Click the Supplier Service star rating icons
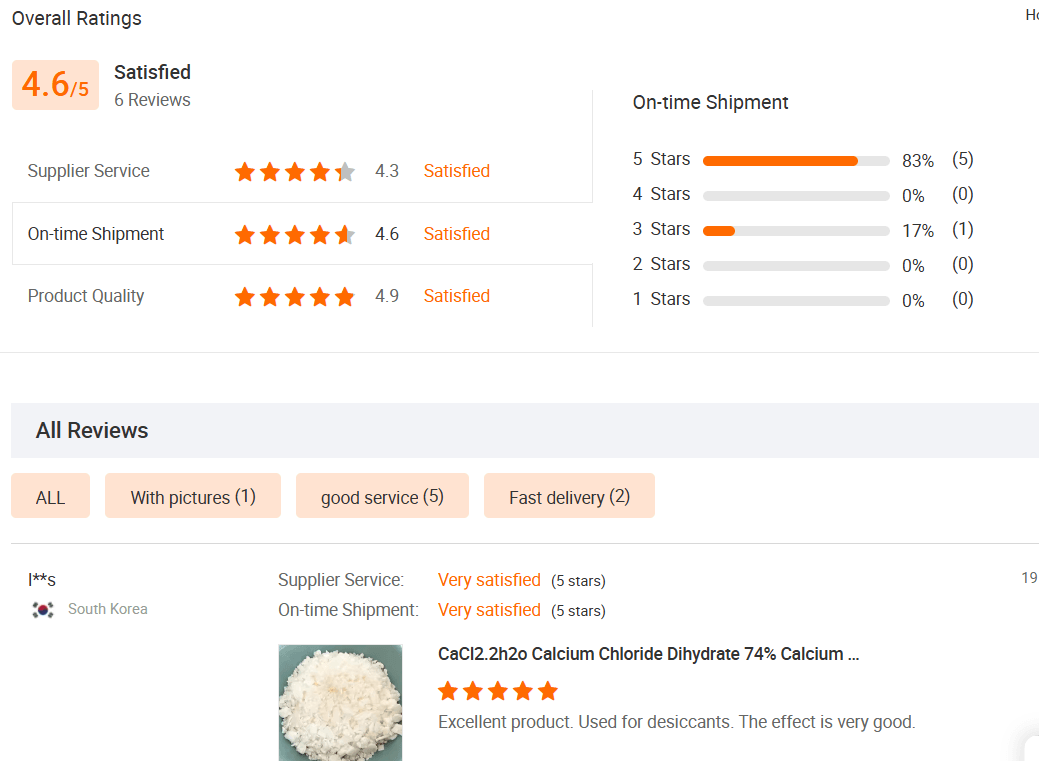The image size is (1039, 761). 294,172
